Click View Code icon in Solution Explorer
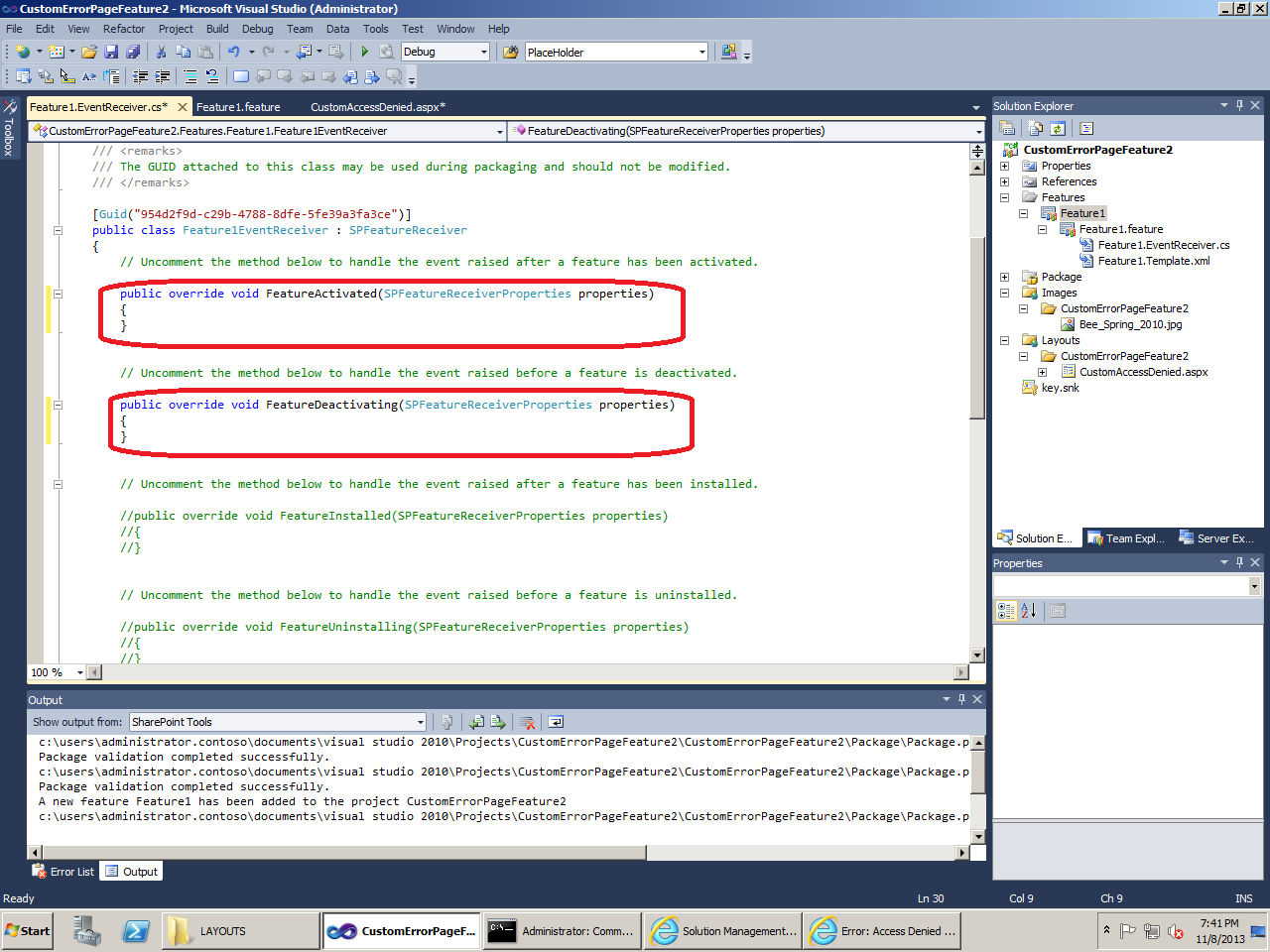This screenshot has width=1270, height=952. (1086, 128)
